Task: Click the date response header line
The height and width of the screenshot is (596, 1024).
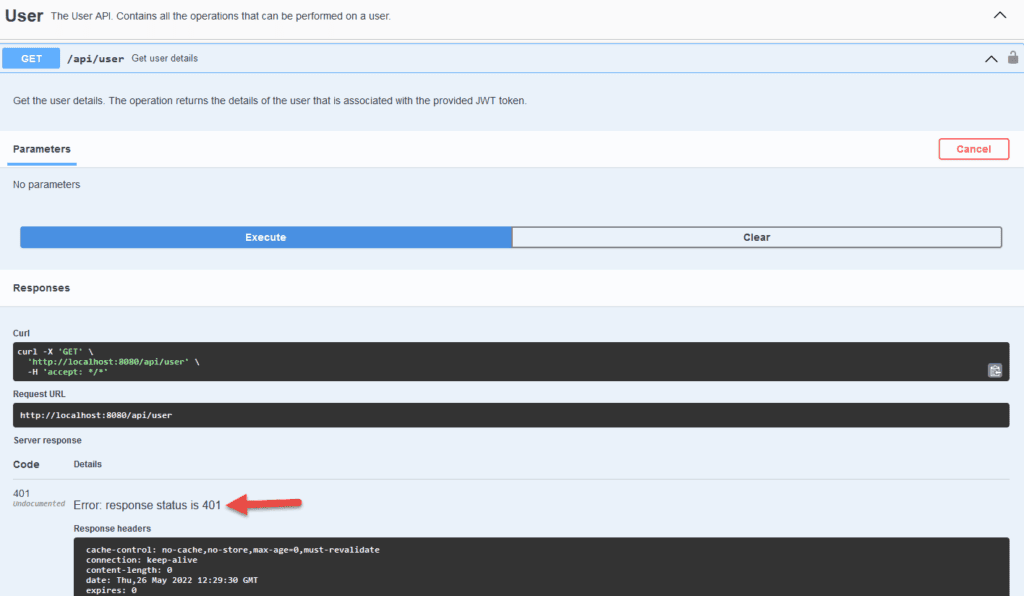Action: click(172, 580)
